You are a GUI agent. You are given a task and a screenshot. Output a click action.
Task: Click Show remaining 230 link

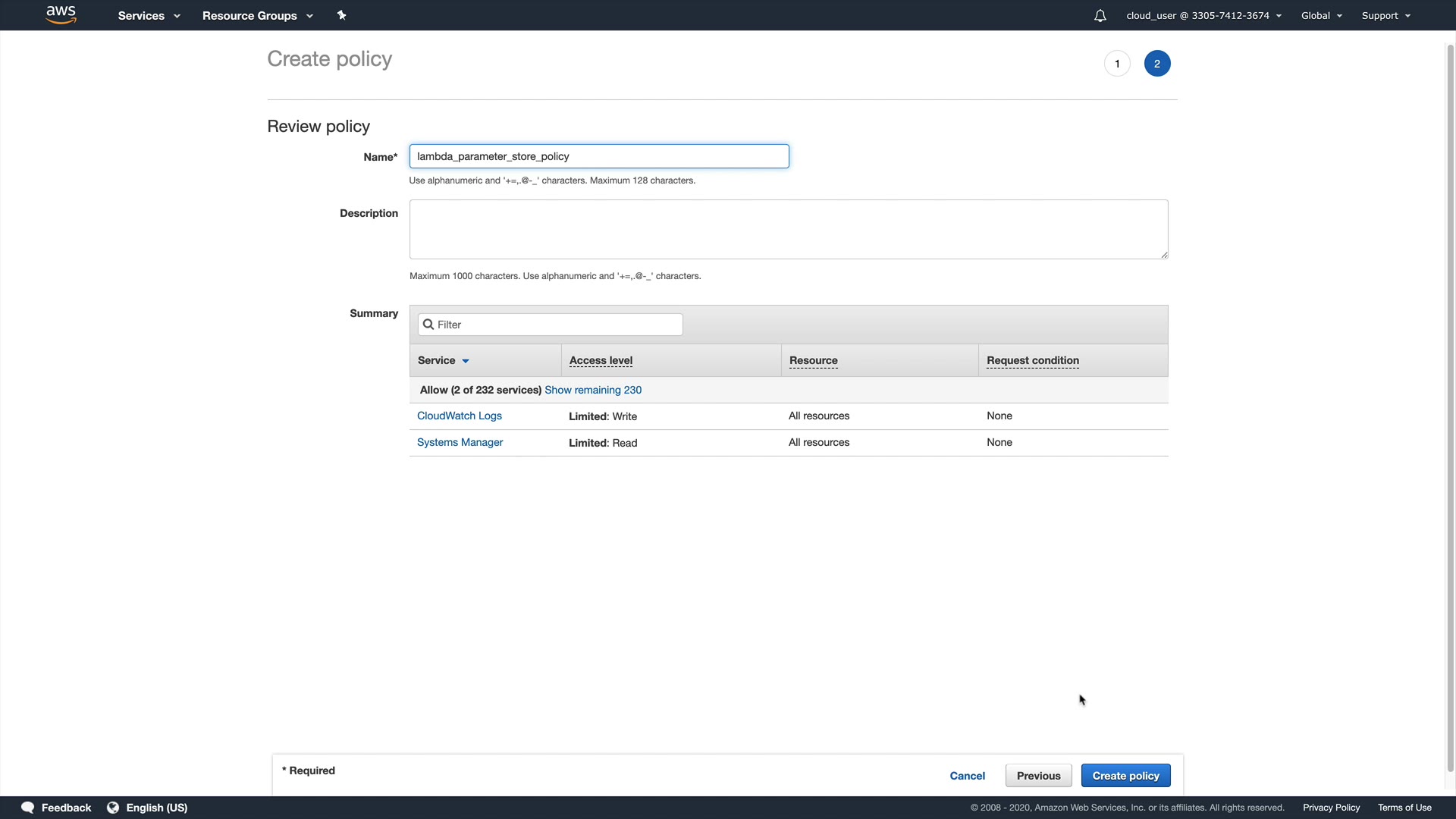[593, 390]
